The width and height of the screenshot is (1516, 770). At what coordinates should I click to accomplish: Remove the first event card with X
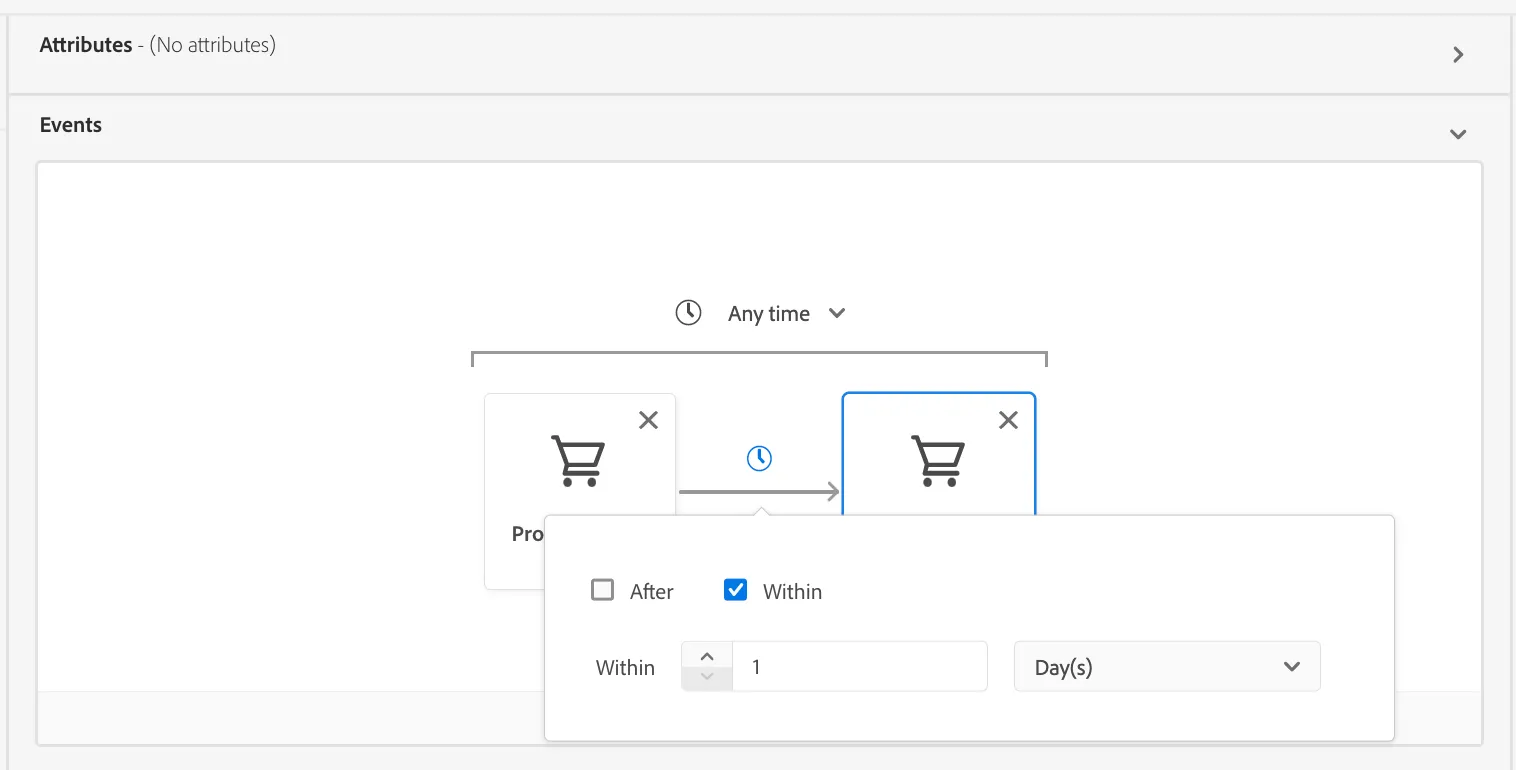(x=649, y=420)
